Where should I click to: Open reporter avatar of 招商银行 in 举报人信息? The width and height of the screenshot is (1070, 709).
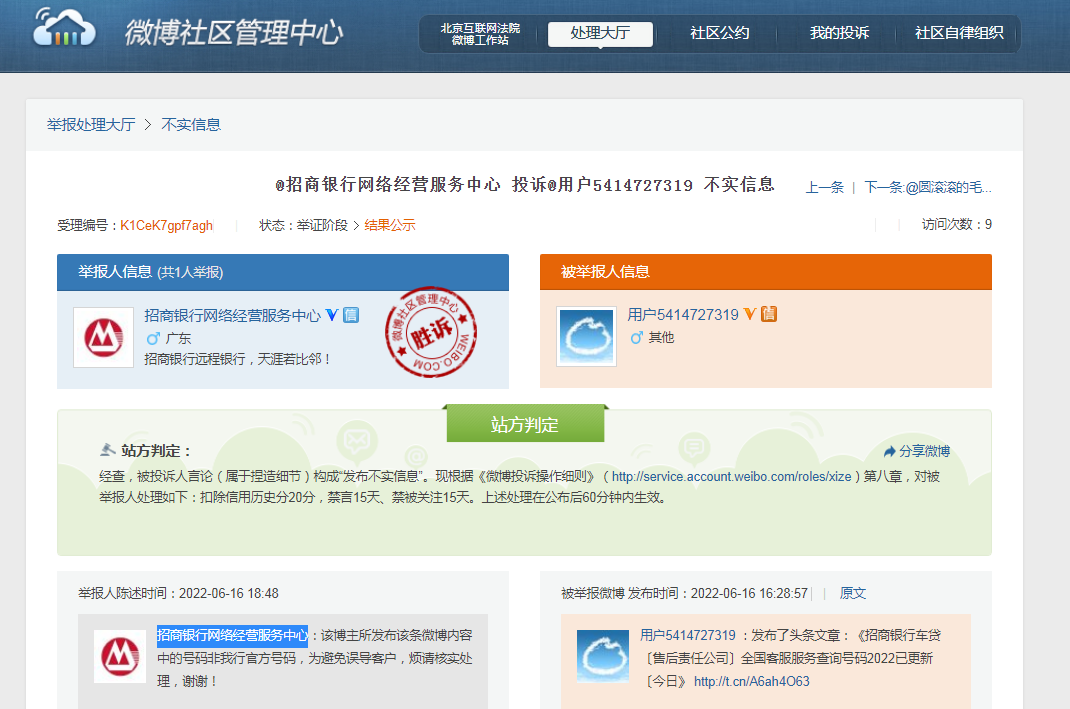coord(104,337)
